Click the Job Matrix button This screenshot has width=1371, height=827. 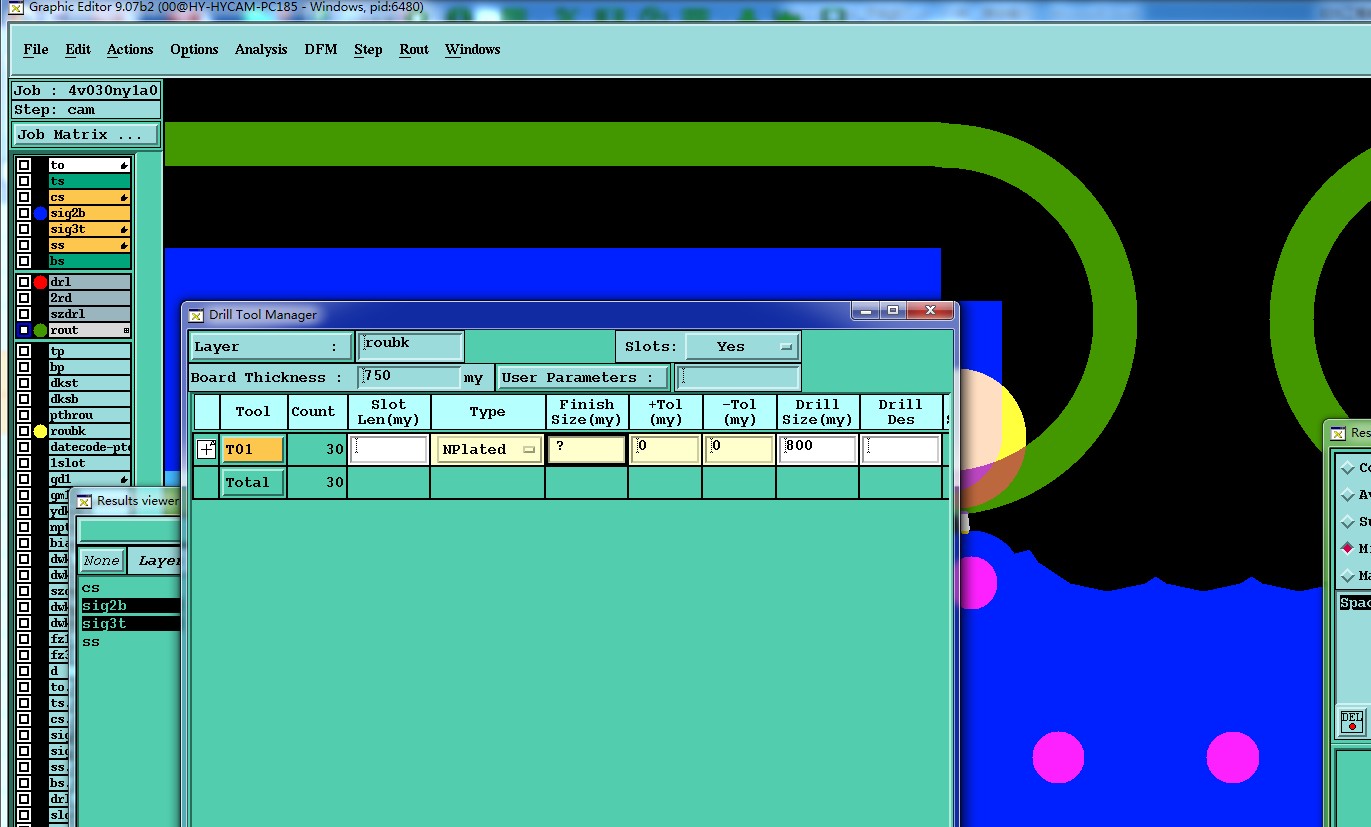pyautogui.click(x=86, y=134)
